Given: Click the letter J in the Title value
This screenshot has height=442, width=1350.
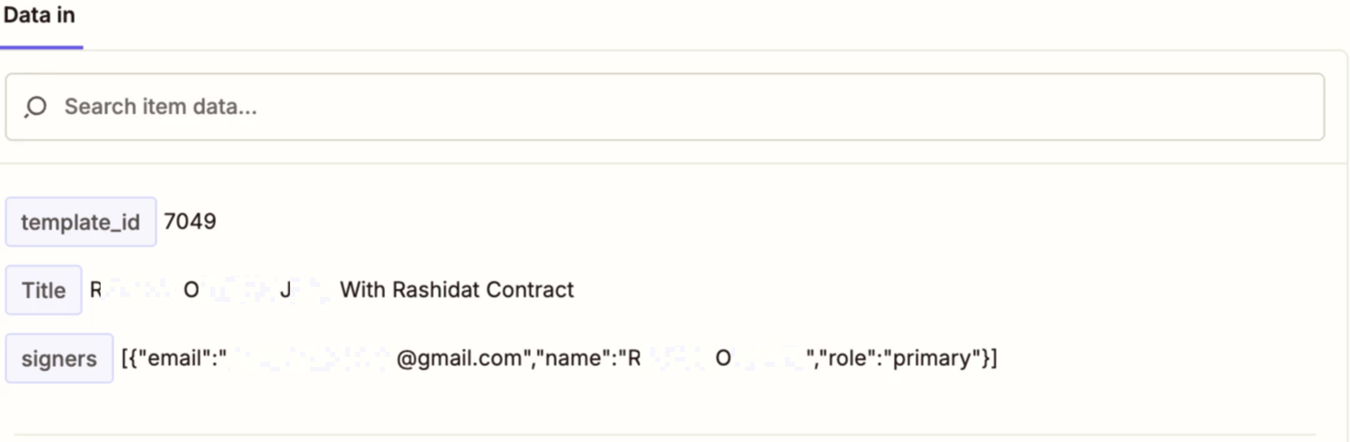Looking at the screenshot, I should [285, 290].
